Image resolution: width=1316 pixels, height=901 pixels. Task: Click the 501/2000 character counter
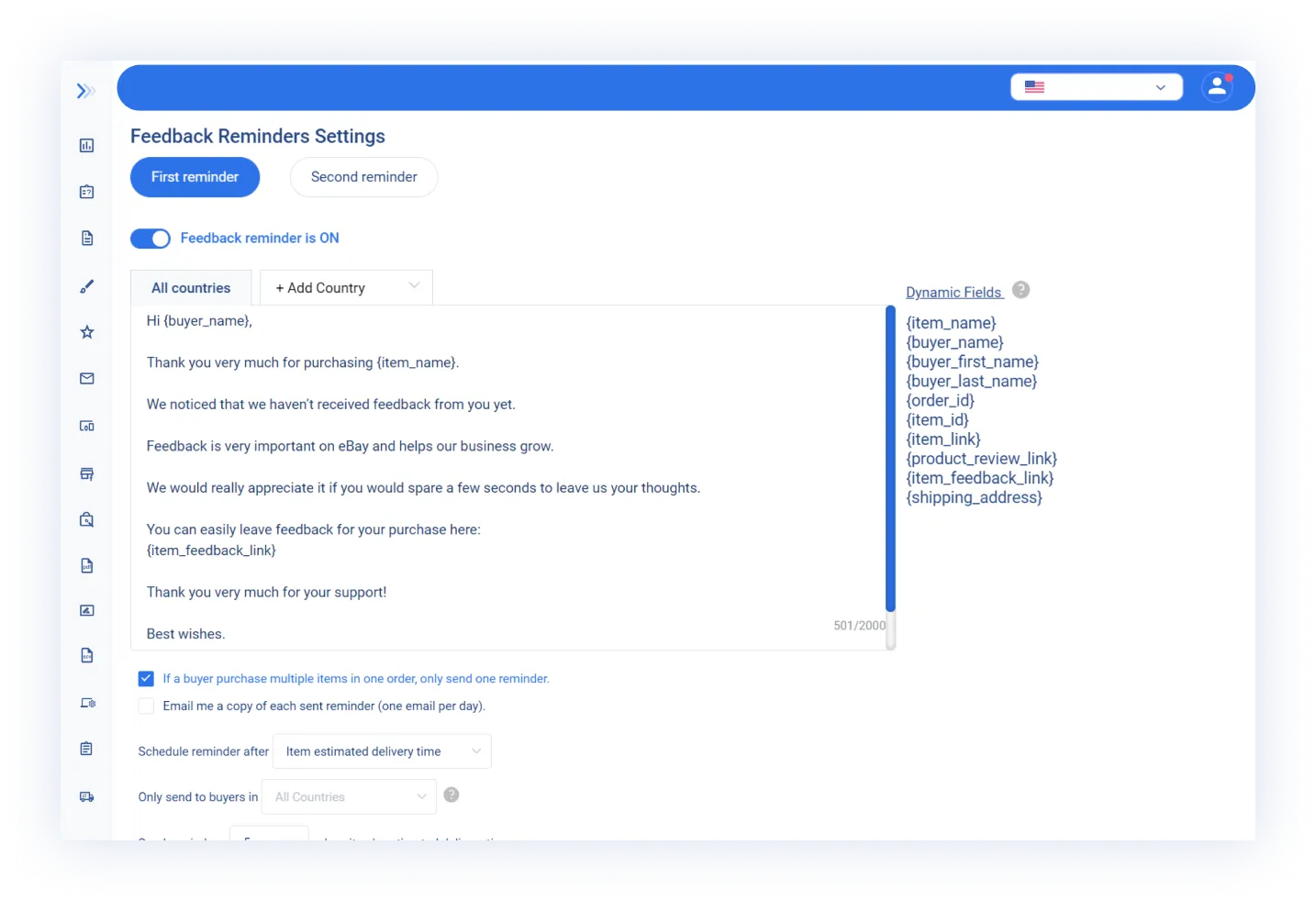pyautogui.click(x=859, y=626)
